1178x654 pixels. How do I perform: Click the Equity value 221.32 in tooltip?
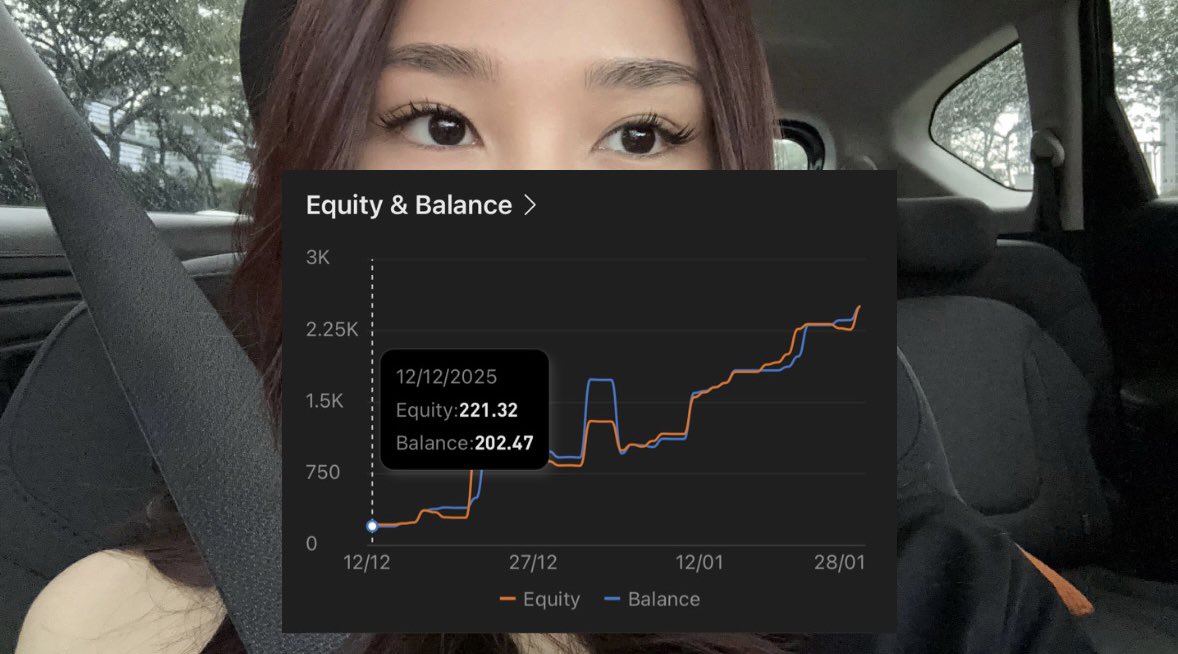click(488, 410)
